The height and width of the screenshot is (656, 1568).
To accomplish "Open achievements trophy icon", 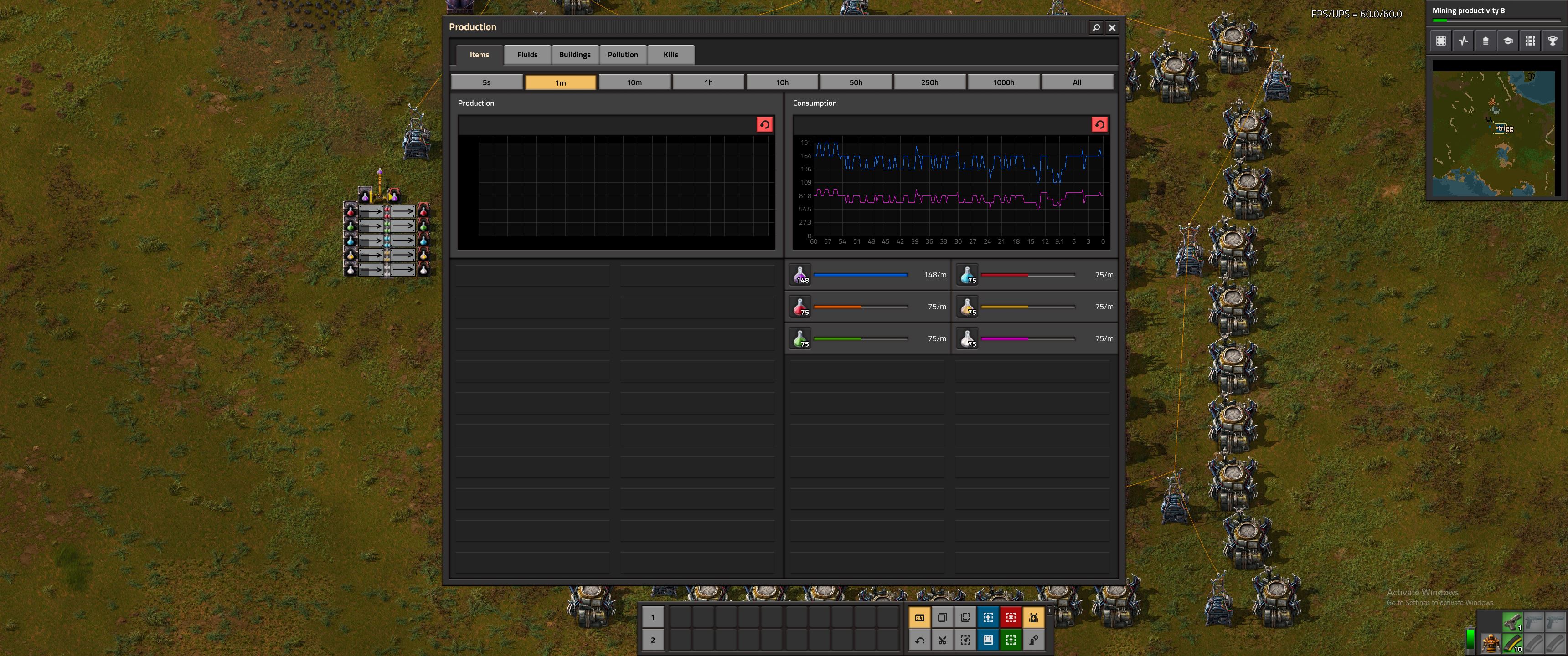I will (x=1552, y=41).
